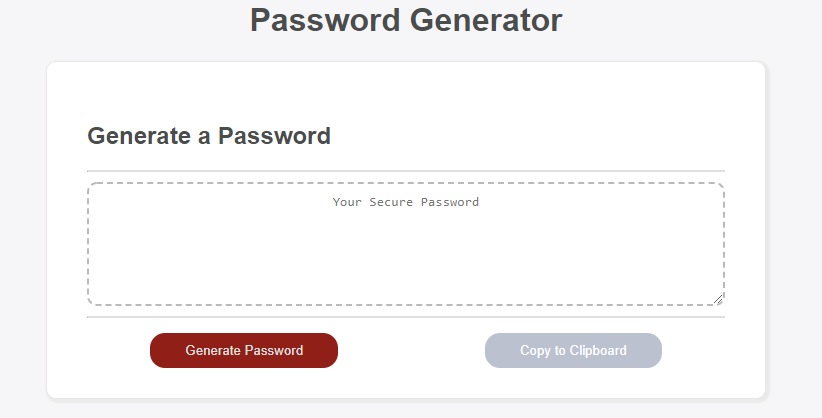Click the red Generate Password button
This screenshot has width=822, height=418.
pyautogui.click(x=244, y=350)
